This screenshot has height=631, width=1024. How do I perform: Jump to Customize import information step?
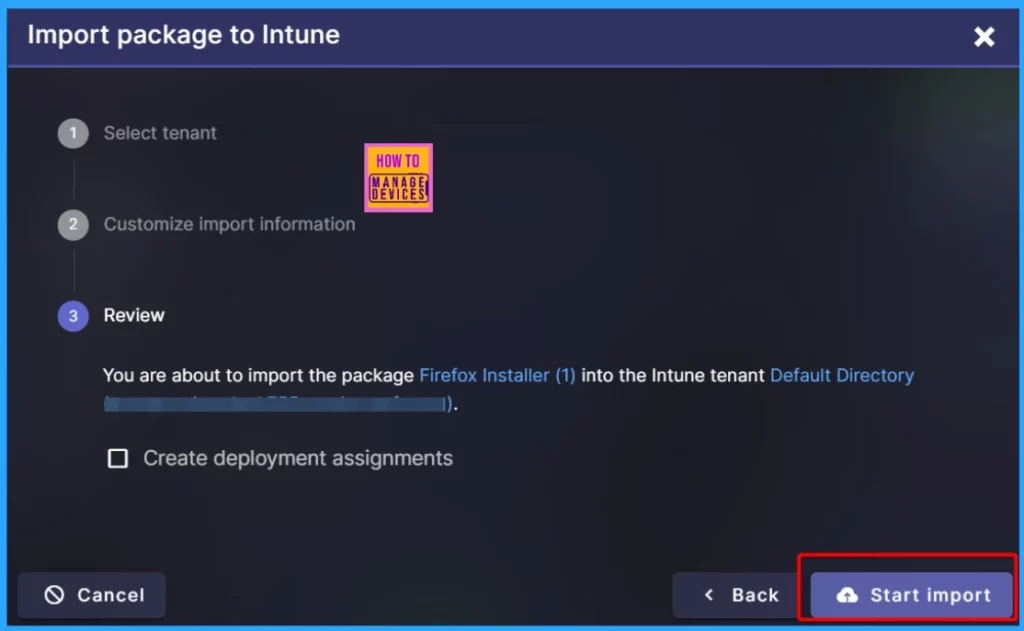coord(229,224)
